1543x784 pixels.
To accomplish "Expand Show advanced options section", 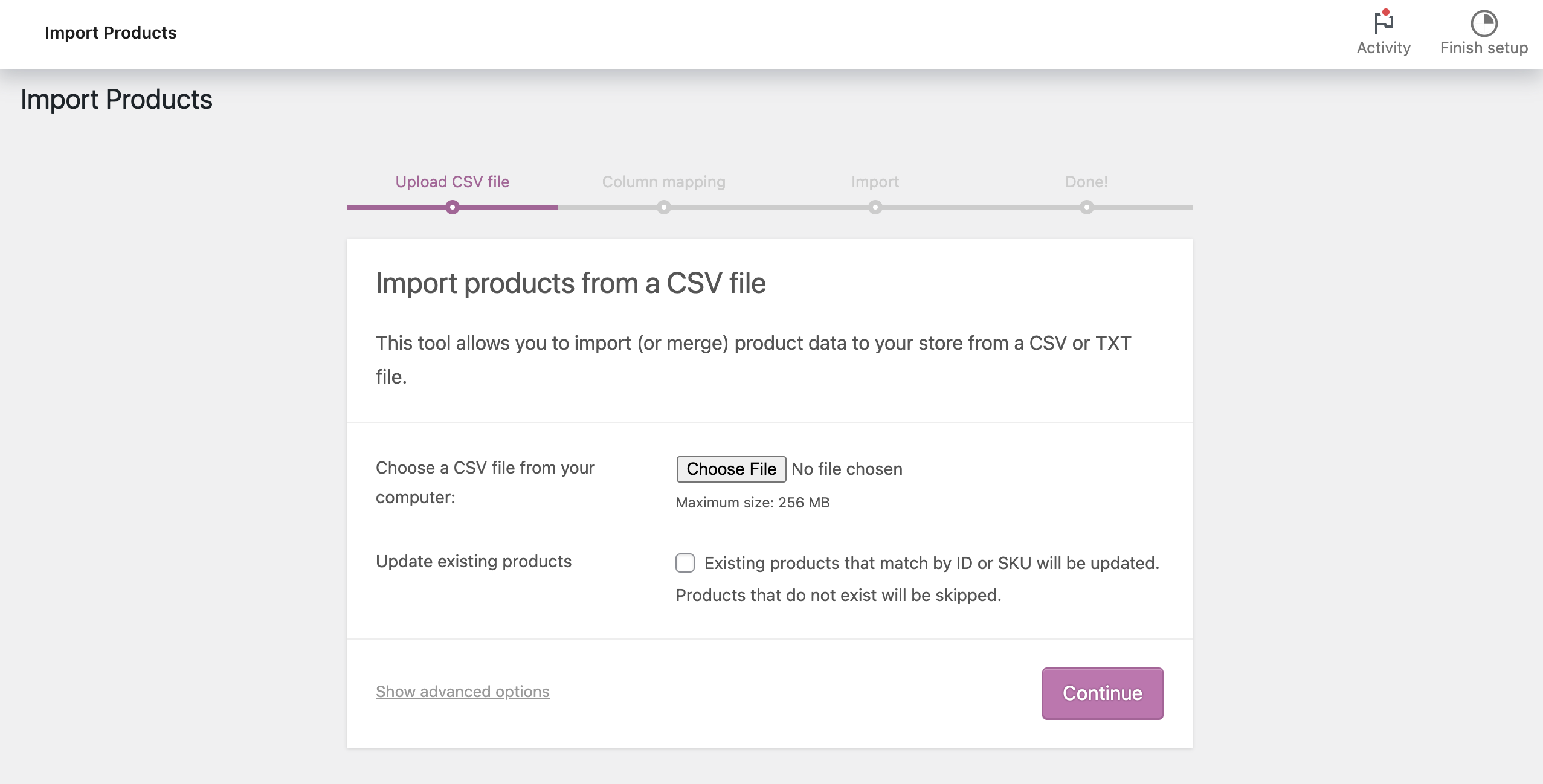I will [x=462, y=690].
